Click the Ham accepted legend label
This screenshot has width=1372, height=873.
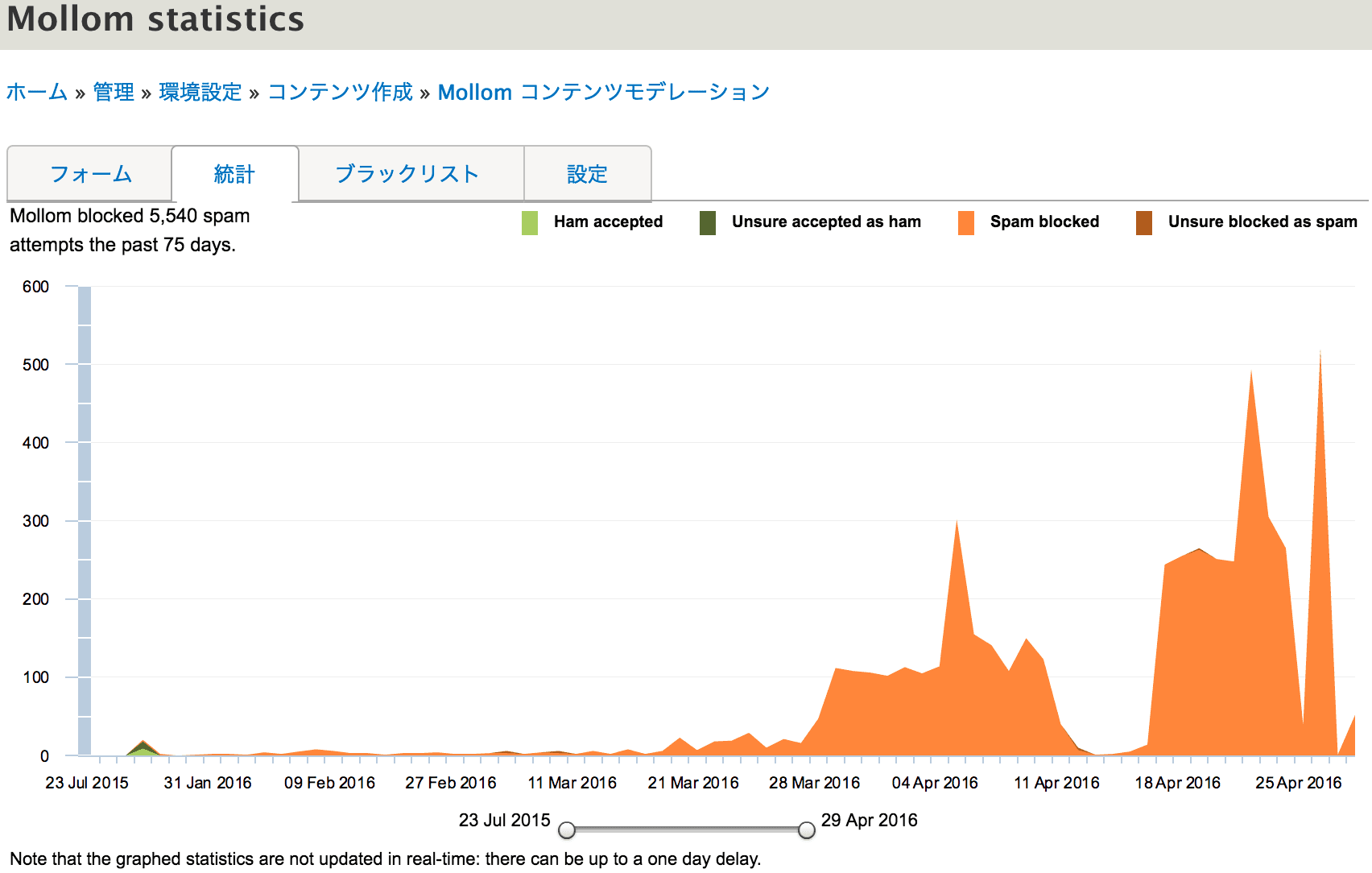[x=609, y=222]
